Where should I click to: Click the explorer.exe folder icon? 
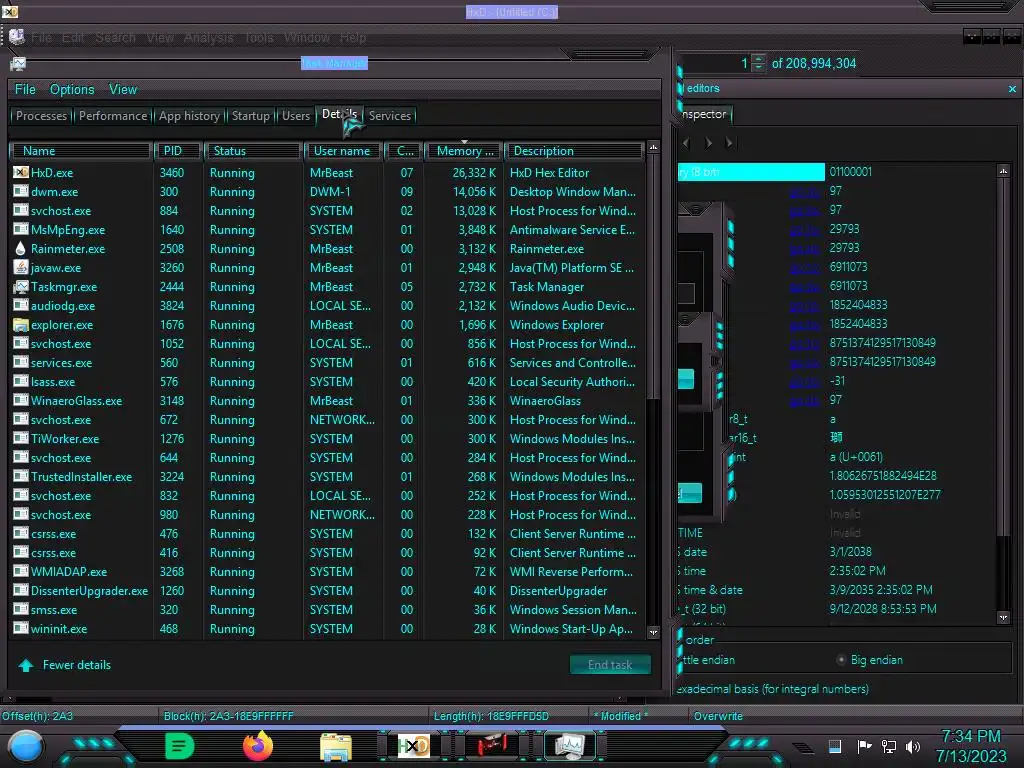tap(21, 325)
